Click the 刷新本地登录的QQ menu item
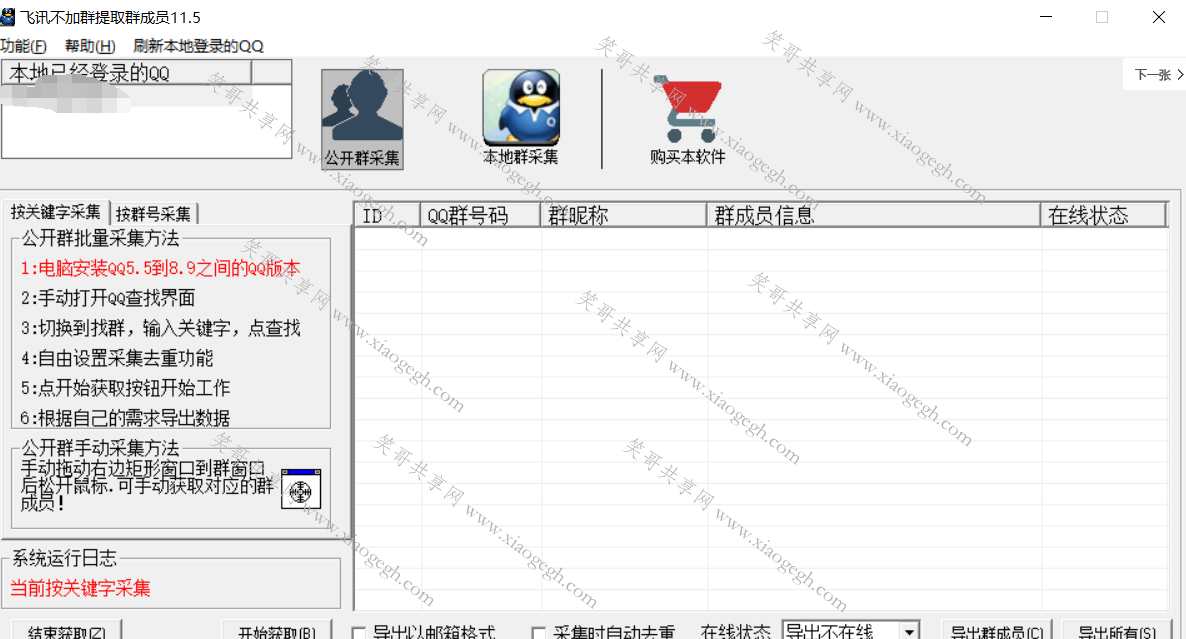Image resolution: width=1186 pixels, height=639 pixels. 198,46
